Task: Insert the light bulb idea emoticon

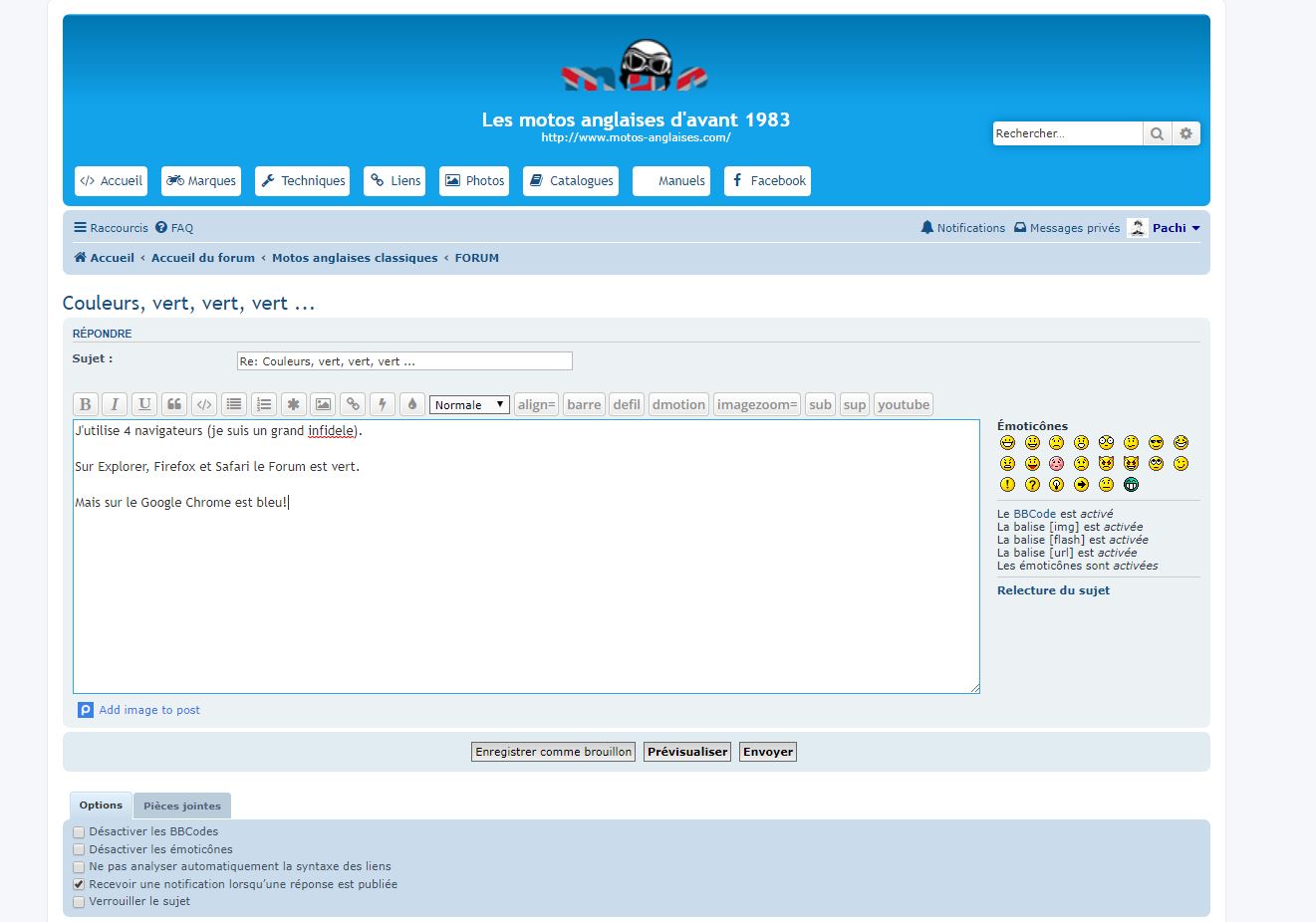Action: click(1057, 484)
